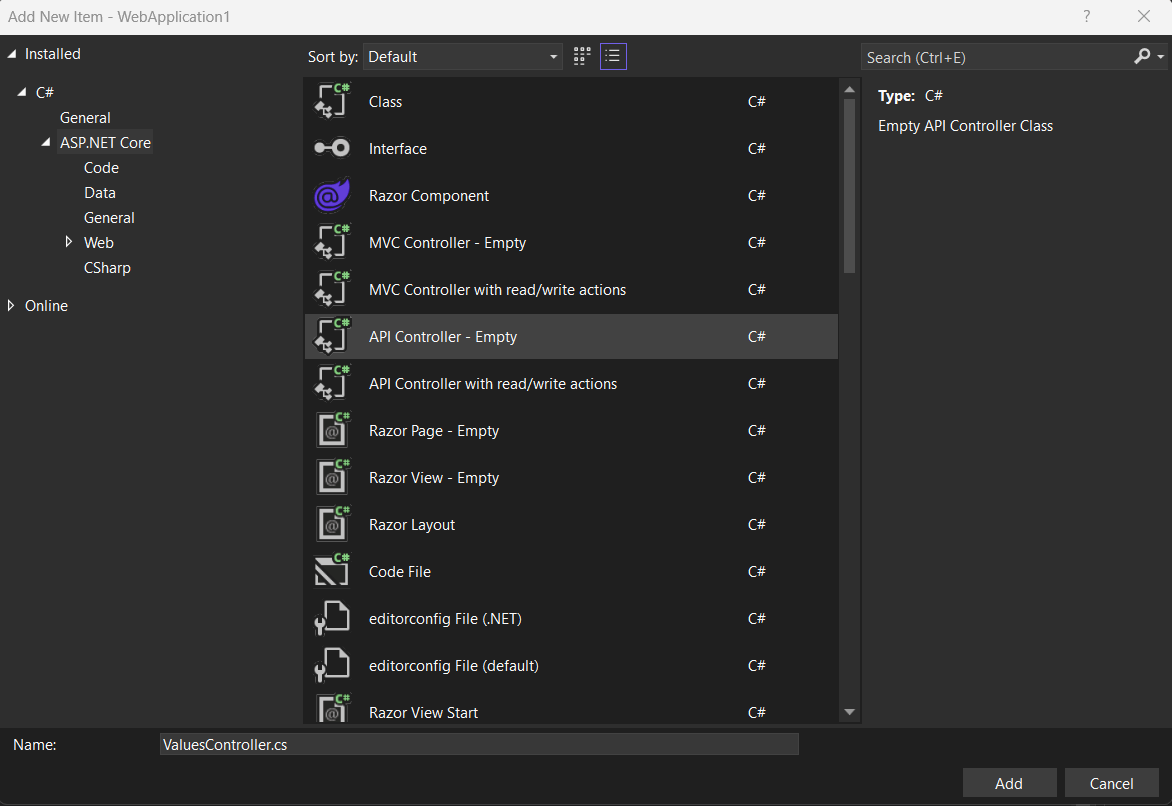Click the Class template icon
The width and height of the screenshot is (1172, 806).
coord(332,101)
